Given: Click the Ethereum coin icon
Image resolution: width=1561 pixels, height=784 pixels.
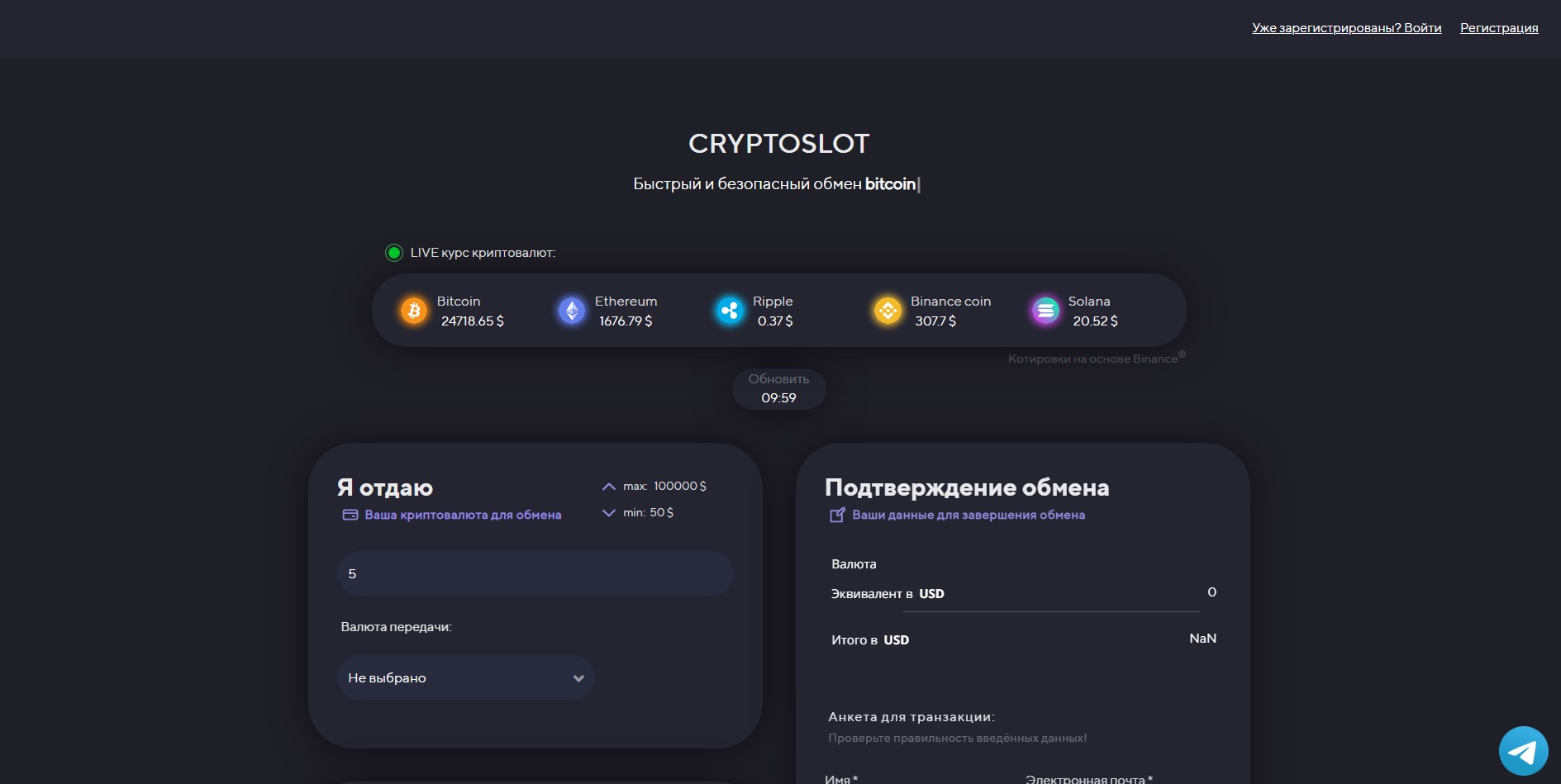Looking at the screenshot, I should coord(572,311).
